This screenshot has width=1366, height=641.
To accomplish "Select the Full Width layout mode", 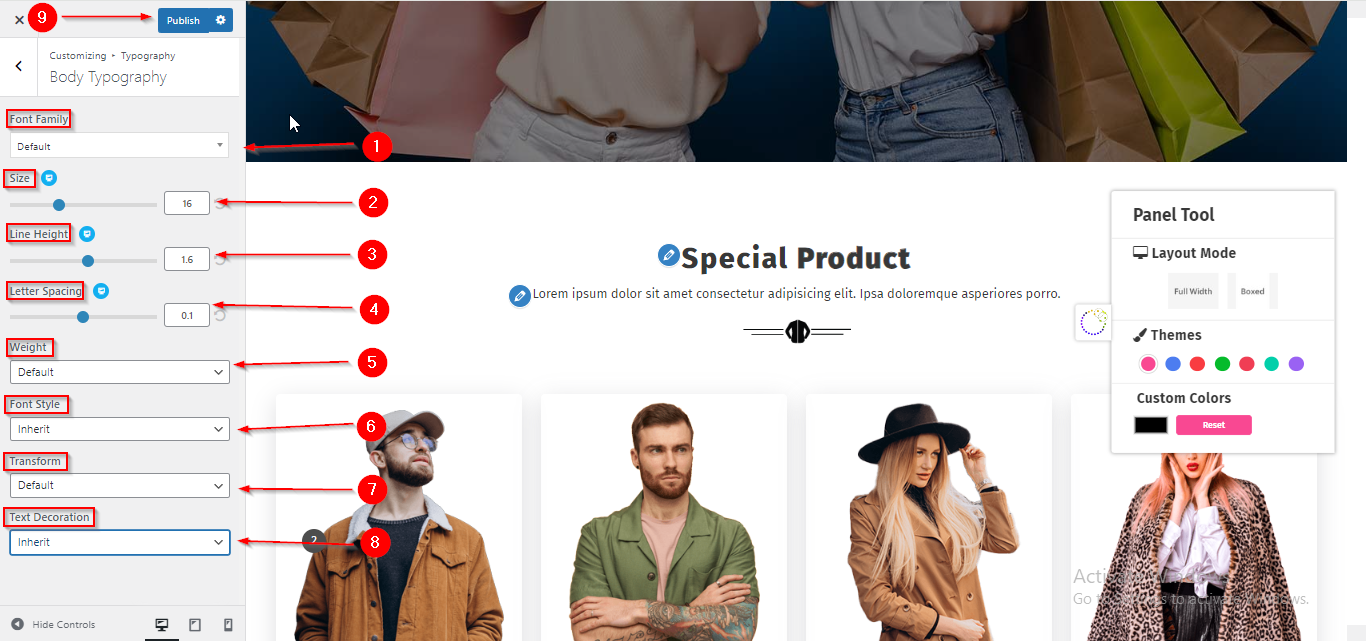I will [x=1193, y=291].
